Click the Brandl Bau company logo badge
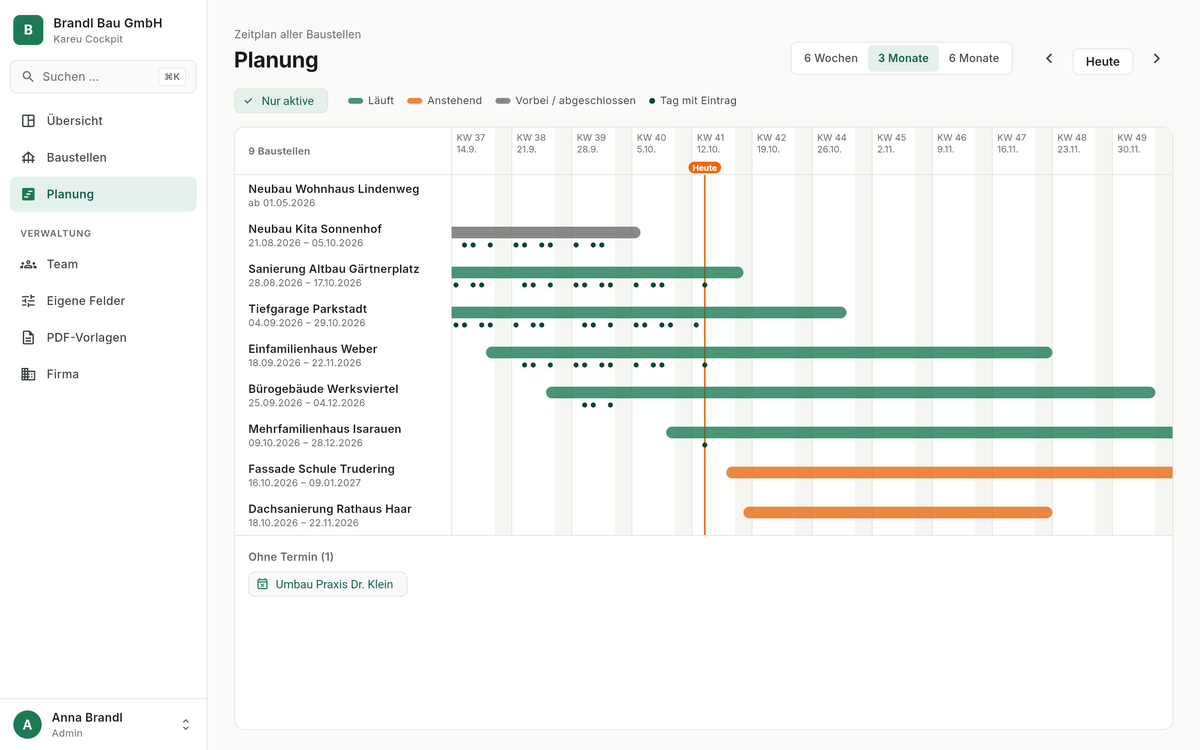1200x750 pixels. coord(28,30)
